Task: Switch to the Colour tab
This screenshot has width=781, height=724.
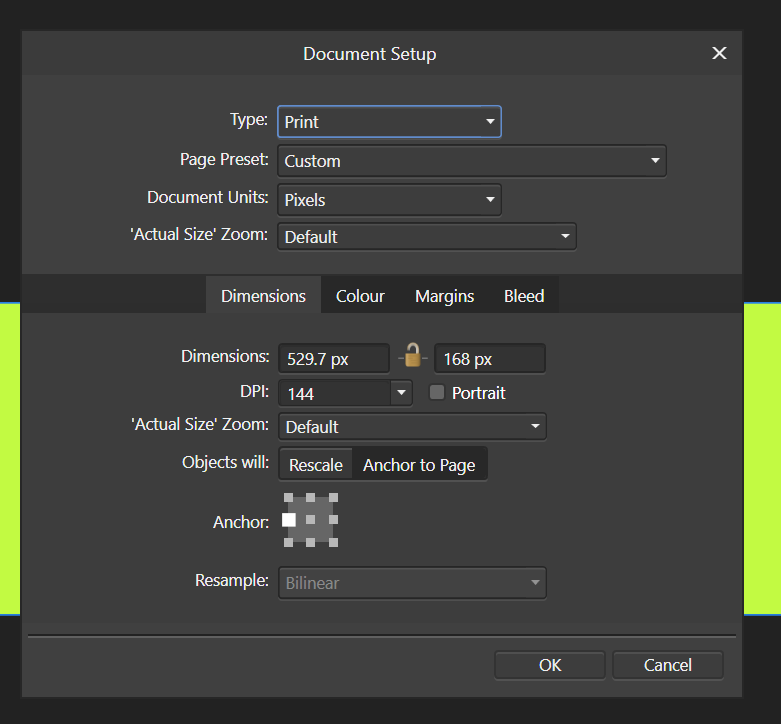Action: coord(360,296)
